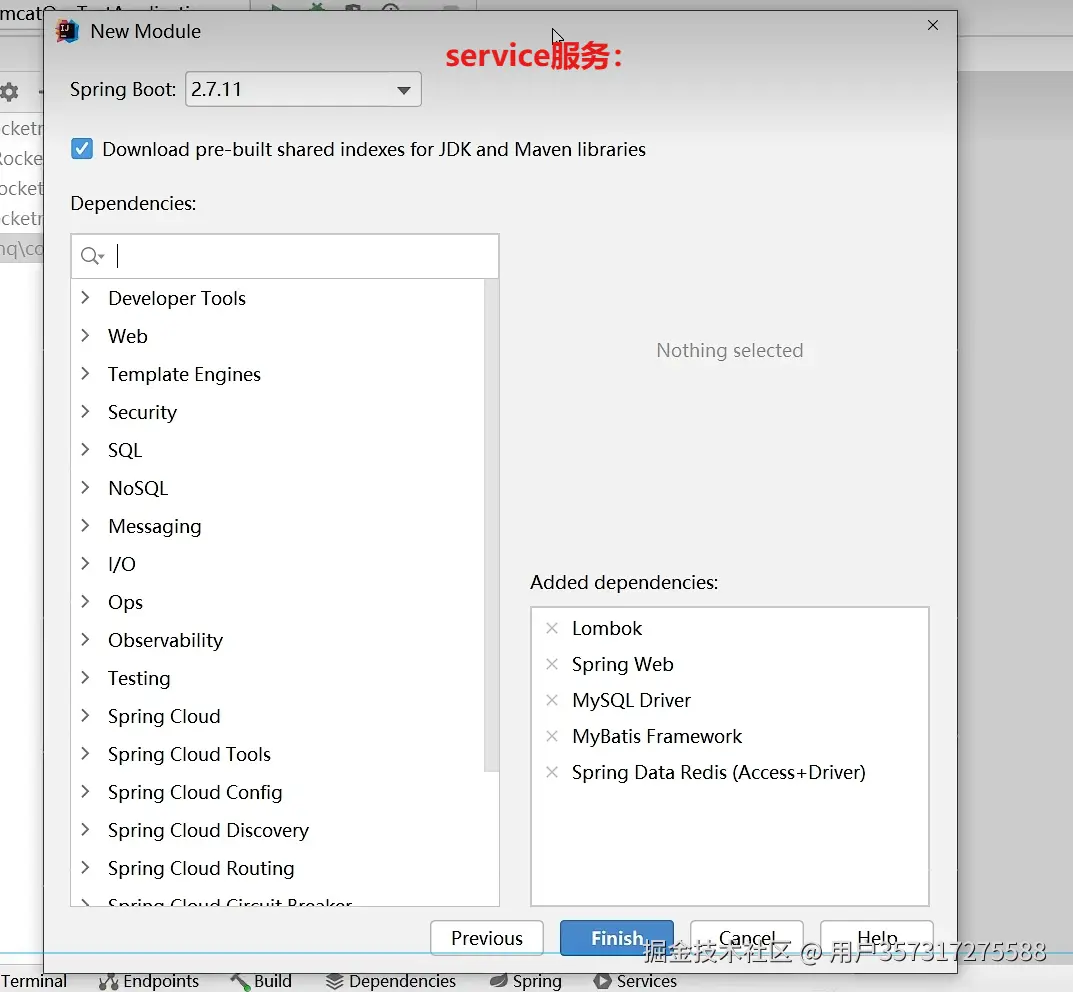Expand the Spring Cloud Config category
This screenshot has width=1073, height=992.
(86, 792)
